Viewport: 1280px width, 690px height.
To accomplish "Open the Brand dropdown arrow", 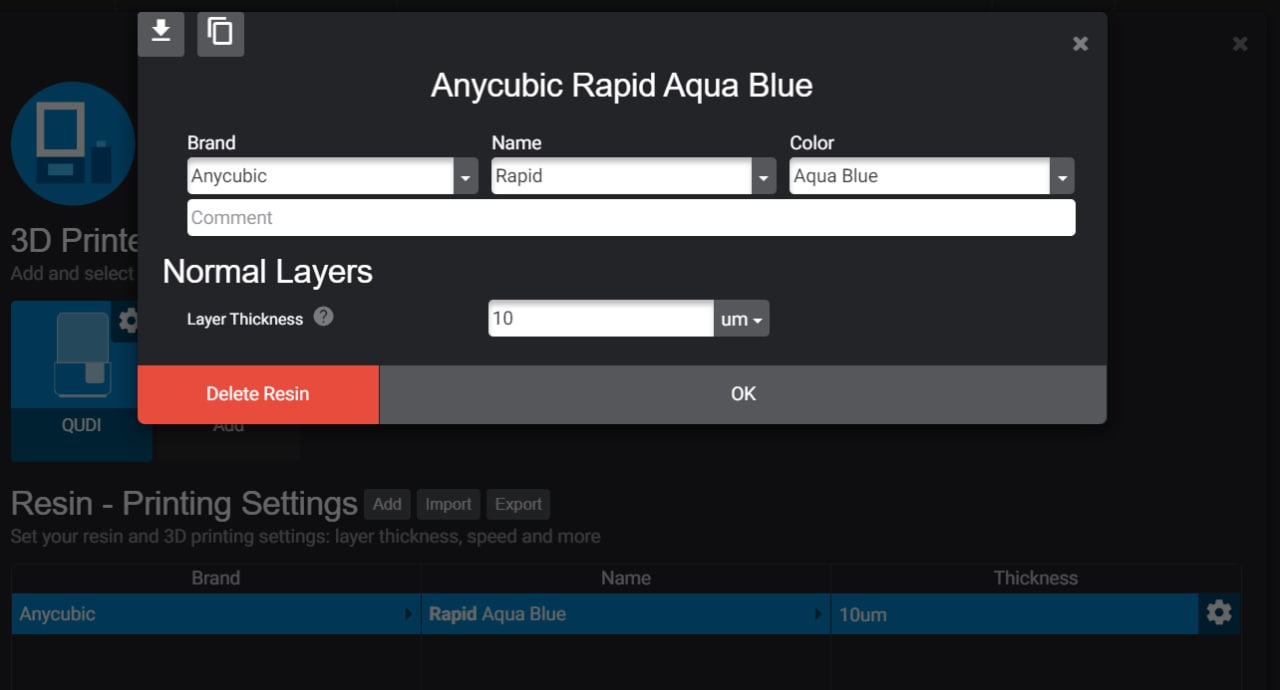I will (466, 177).
